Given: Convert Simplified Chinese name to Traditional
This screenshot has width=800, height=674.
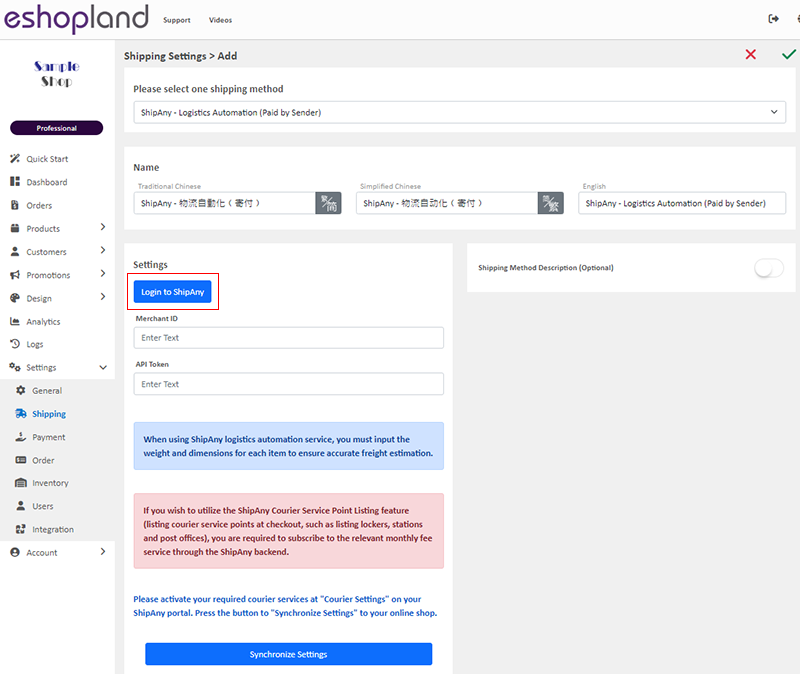Looking at the screenshot, I should [x=551, y=203].
